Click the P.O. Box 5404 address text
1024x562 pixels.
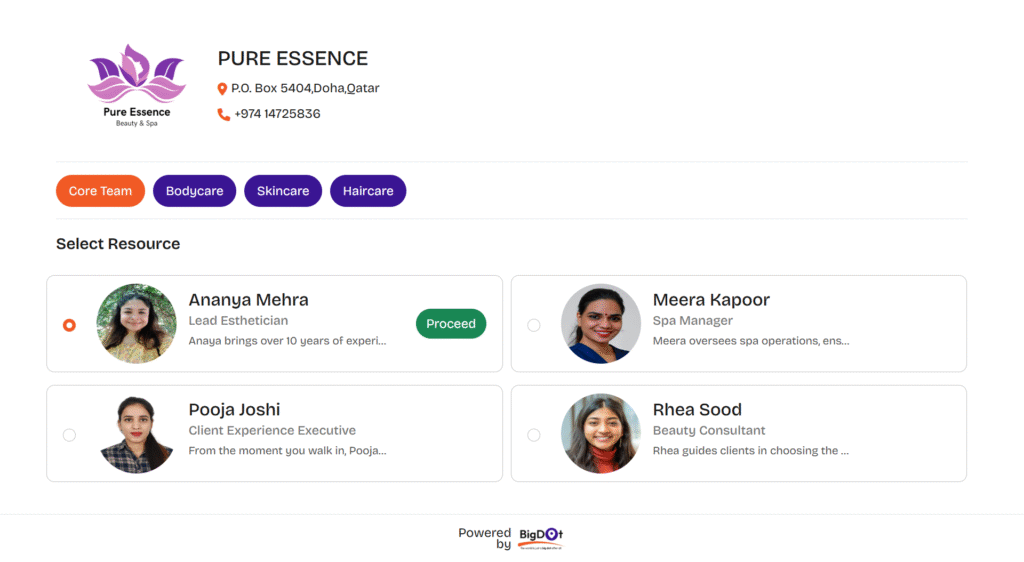[x=305, y=88]
